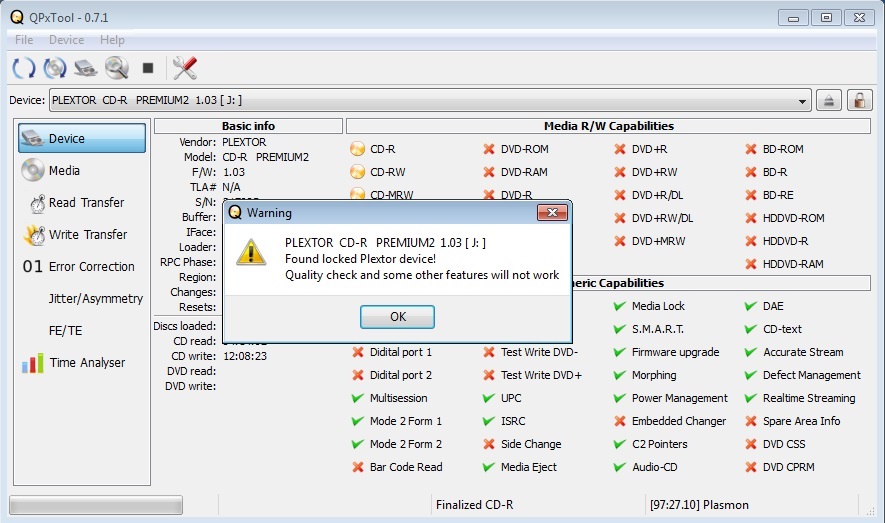Click the red X beside Embedded Changer
885x523 pixels.
pos(620,421)
